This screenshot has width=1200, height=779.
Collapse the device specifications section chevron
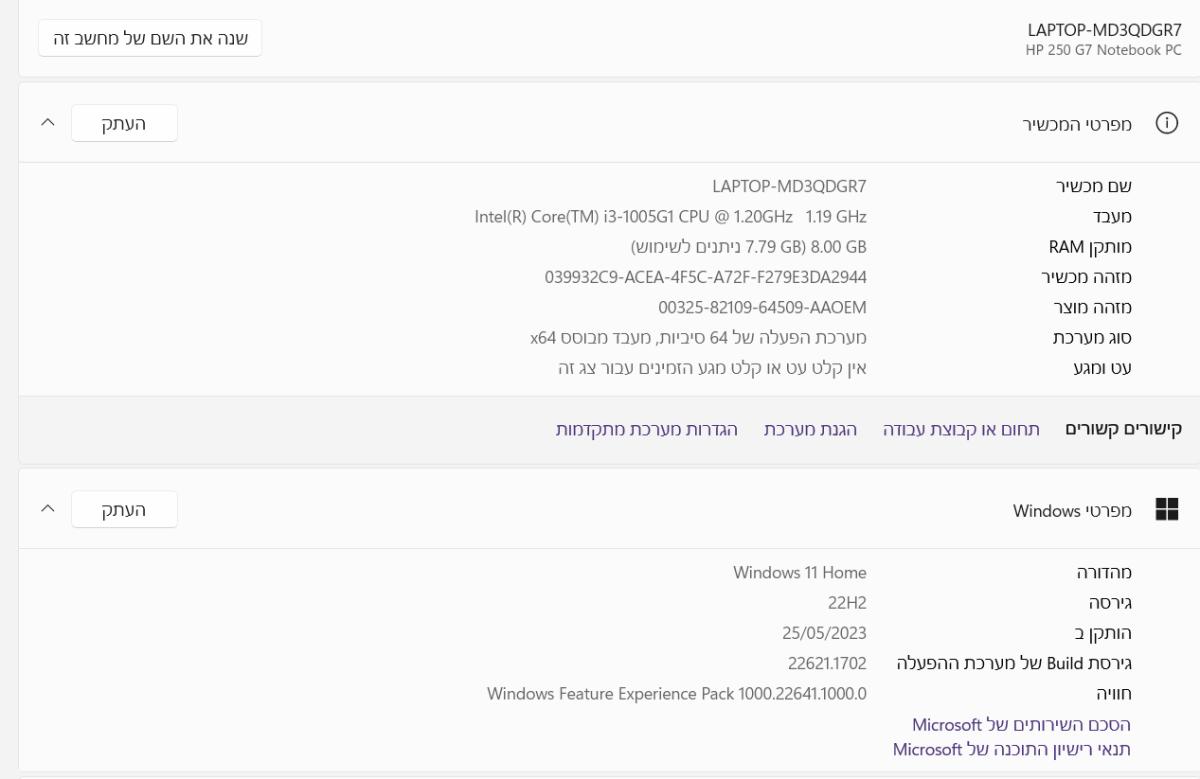coord(47,123)
